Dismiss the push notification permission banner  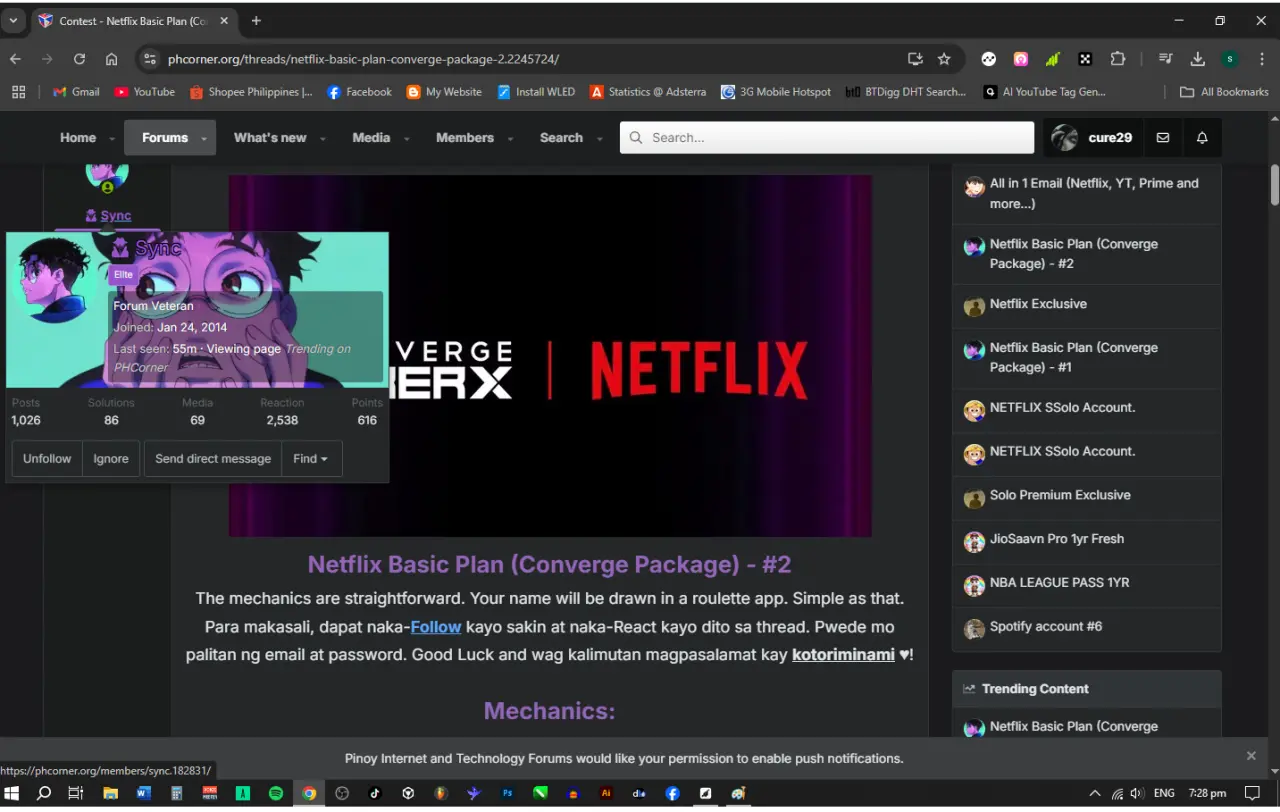click(1251, 756)
